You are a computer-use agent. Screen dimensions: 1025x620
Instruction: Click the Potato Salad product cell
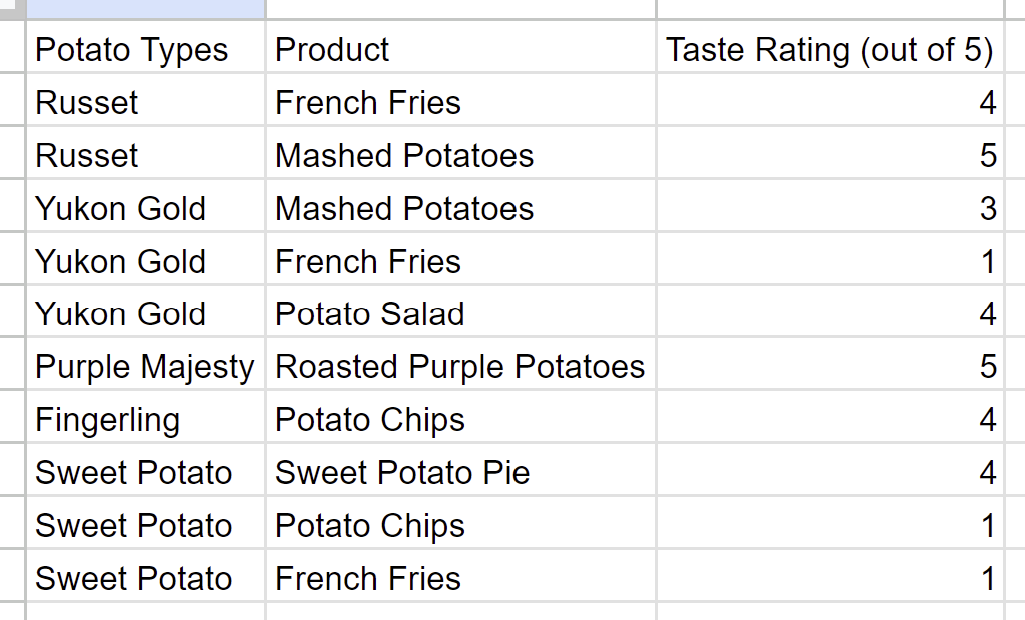(461, 311)
